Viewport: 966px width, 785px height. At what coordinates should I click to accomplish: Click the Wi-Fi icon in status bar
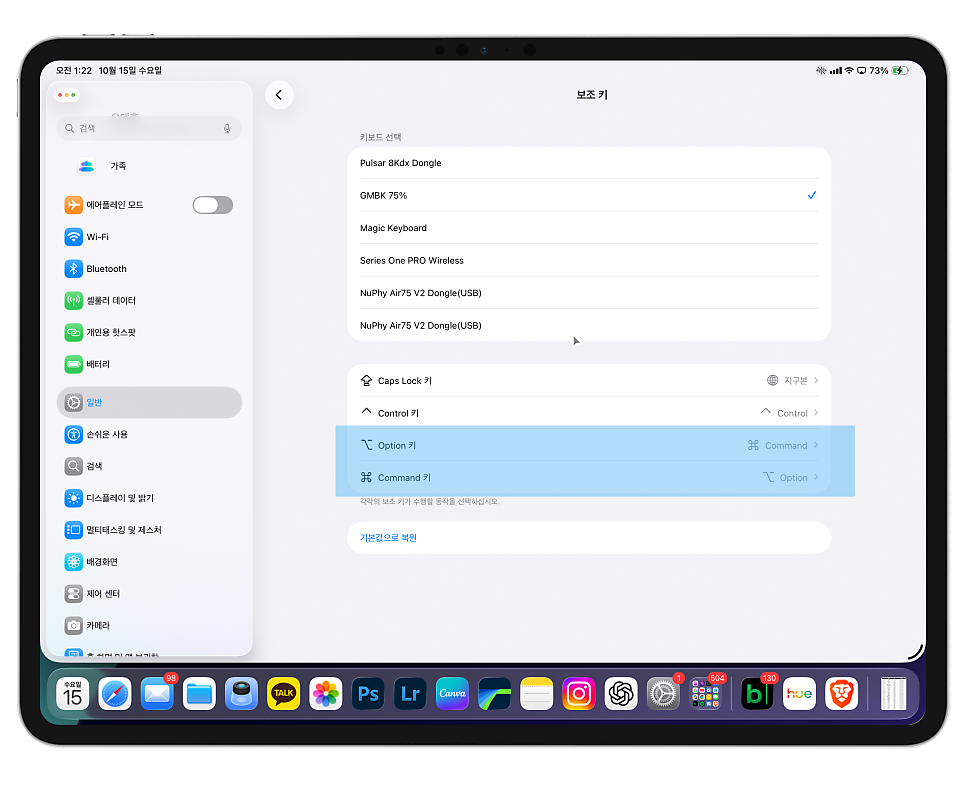tap(849, 71)
